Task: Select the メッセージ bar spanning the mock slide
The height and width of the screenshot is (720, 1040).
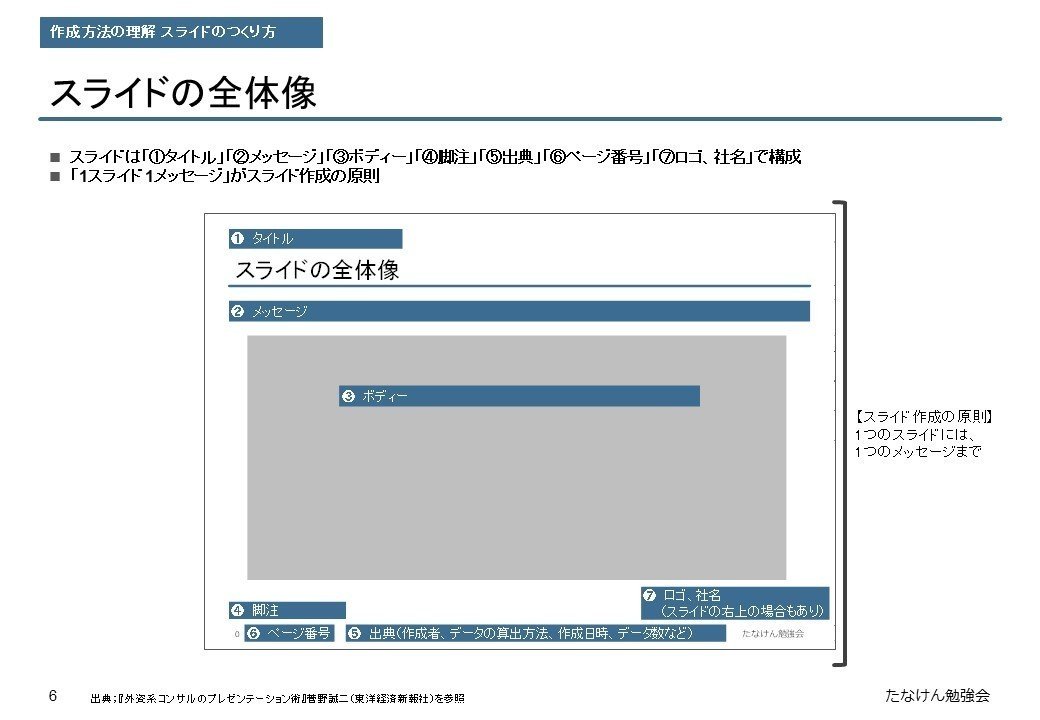Action: click(x=520, y=311)
